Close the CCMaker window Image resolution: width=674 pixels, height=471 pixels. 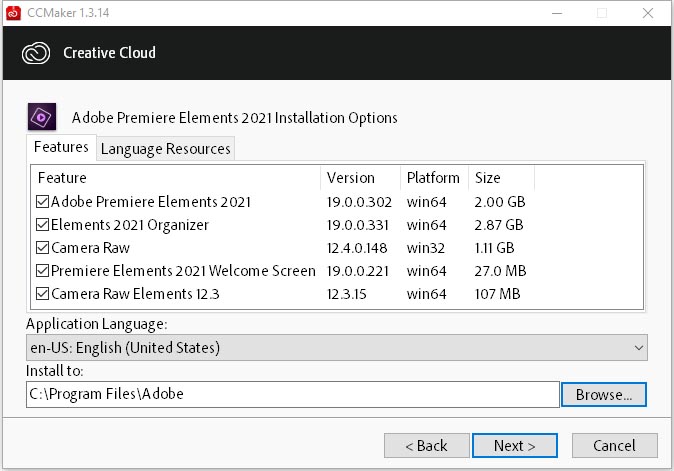coord(648,13)
